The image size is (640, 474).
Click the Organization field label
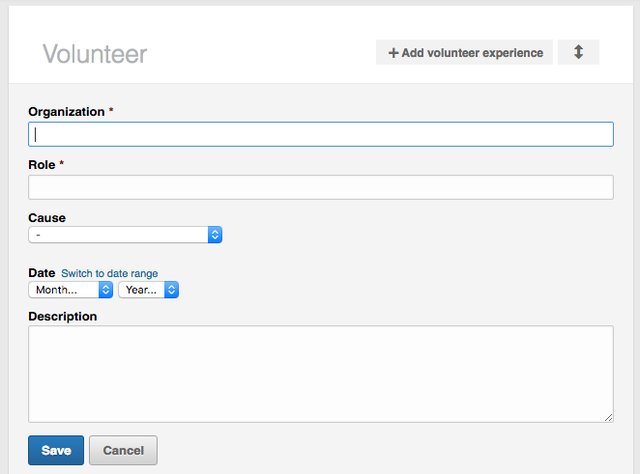pyautogui.click(x=66, y=111)
